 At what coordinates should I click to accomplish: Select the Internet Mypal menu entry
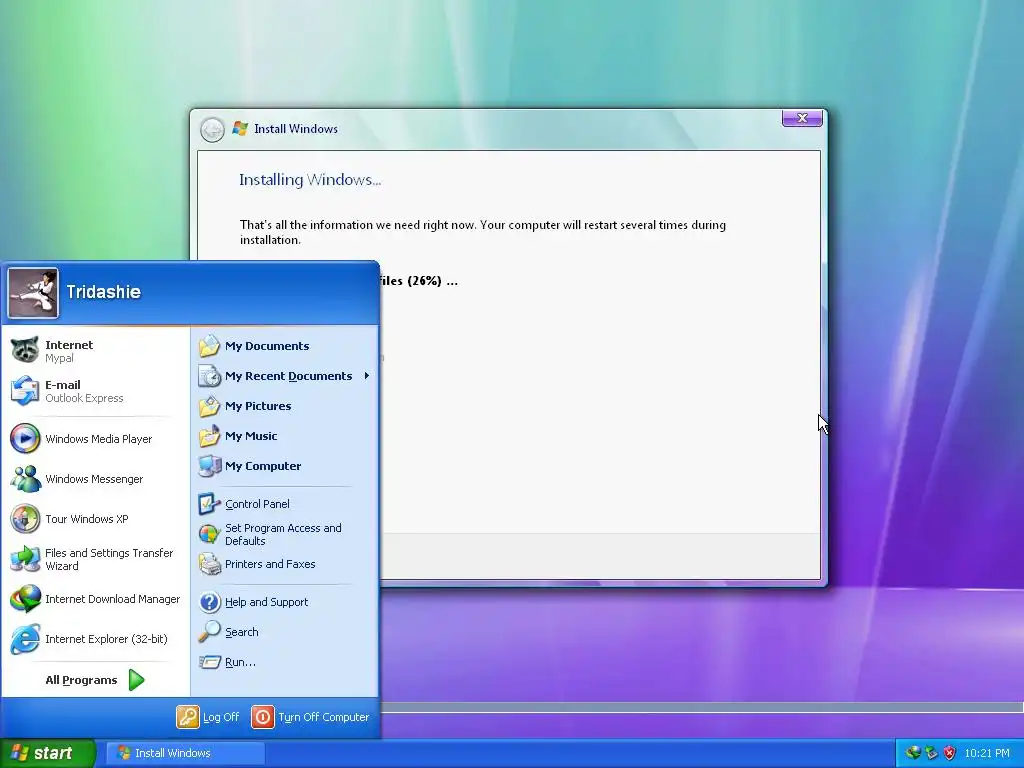pyautogui.click(x=95, y=351)
